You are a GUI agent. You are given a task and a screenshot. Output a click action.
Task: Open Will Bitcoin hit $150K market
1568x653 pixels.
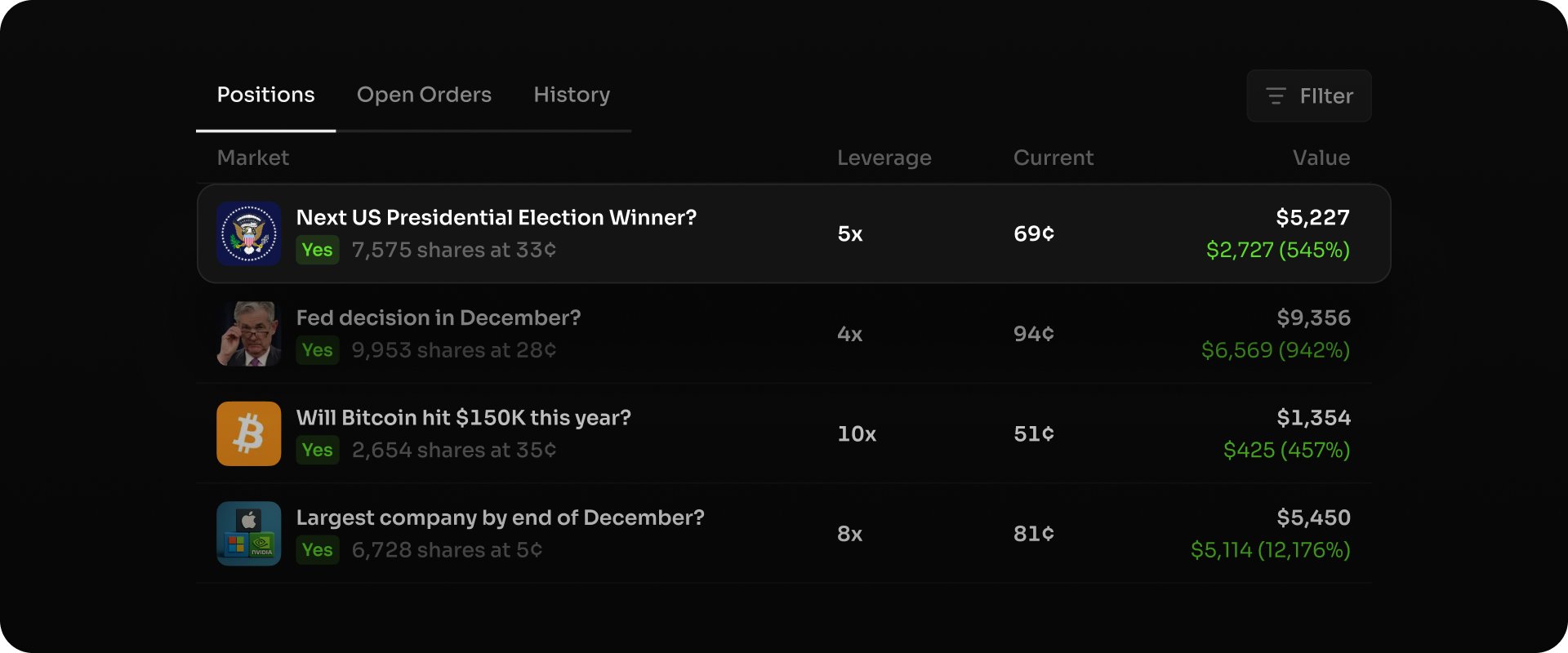[464, 418]
